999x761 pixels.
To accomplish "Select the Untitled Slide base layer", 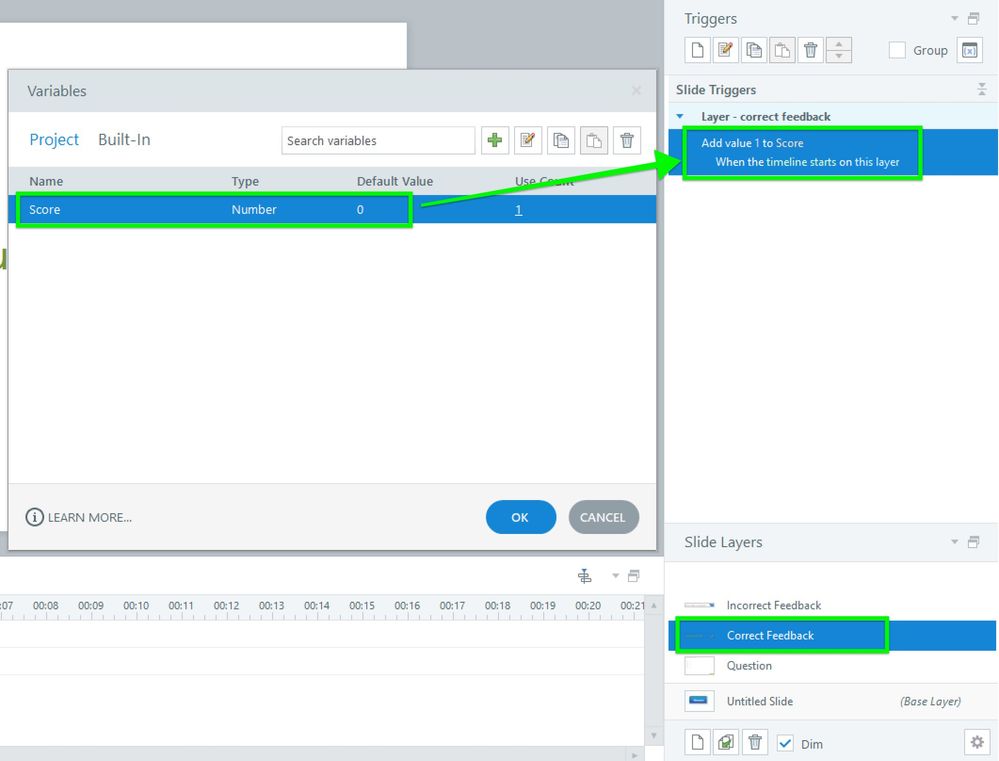I will (832, 701).
